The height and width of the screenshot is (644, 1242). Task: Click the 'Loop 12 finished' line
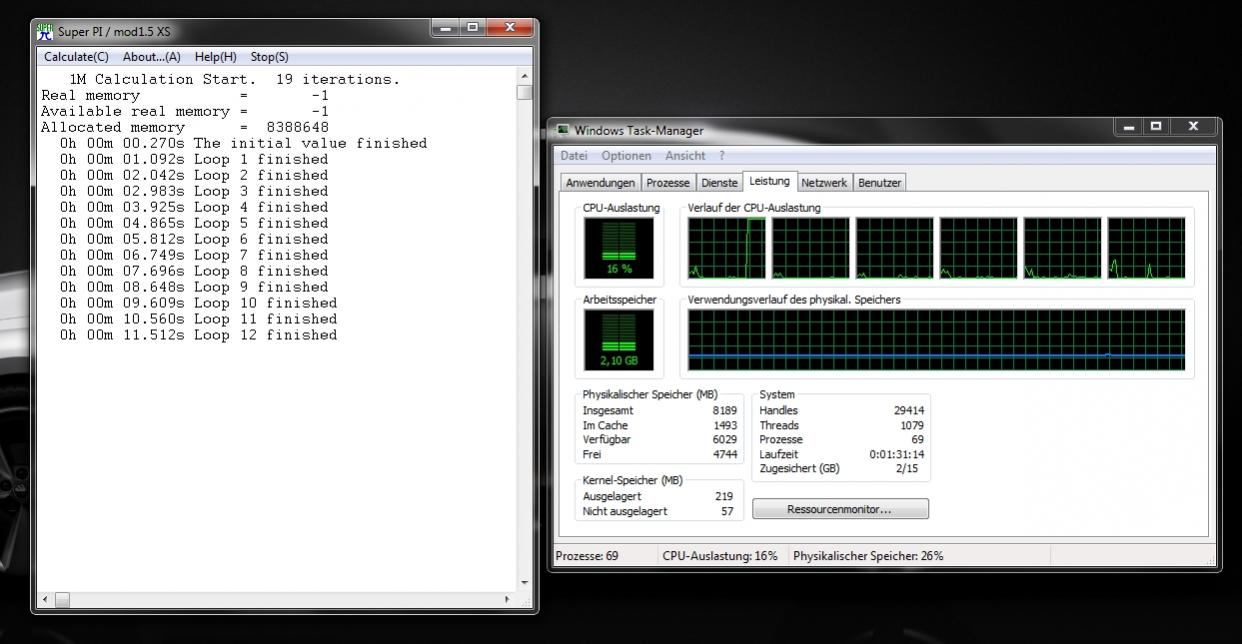click(198, 335)
